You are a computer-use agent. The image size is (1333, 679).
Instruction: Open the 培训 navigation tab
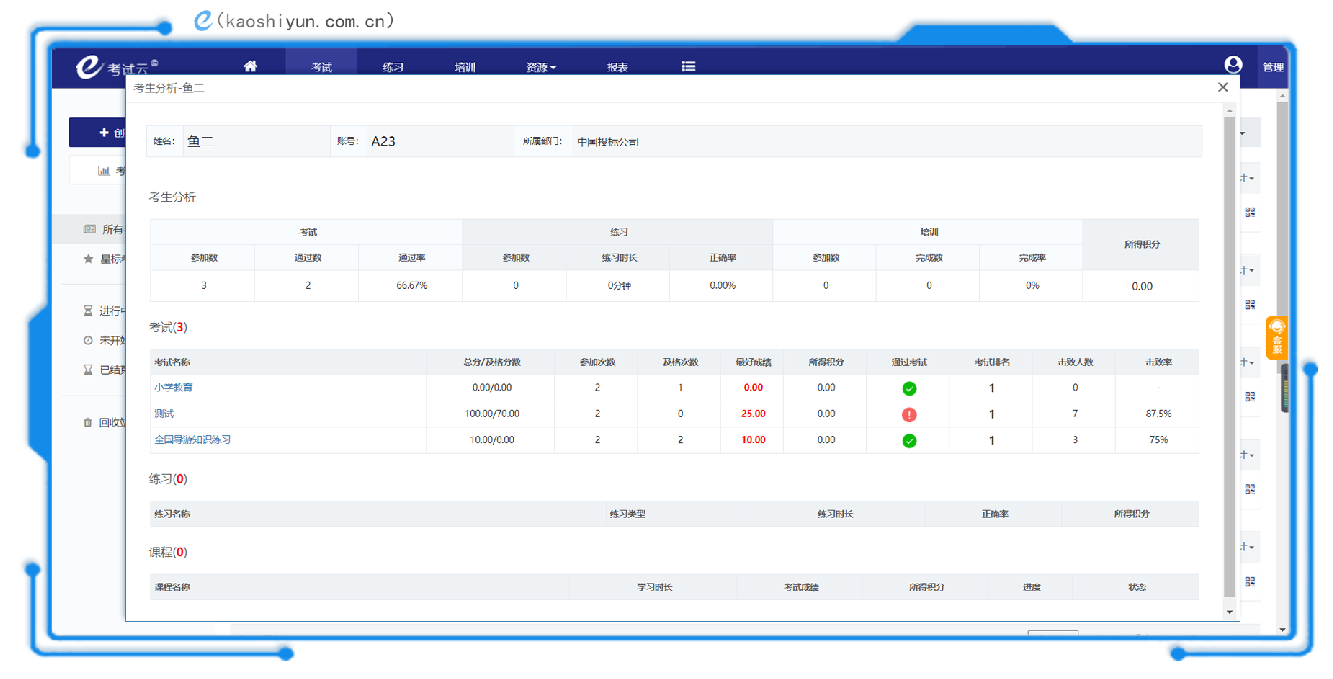[465, 68]
